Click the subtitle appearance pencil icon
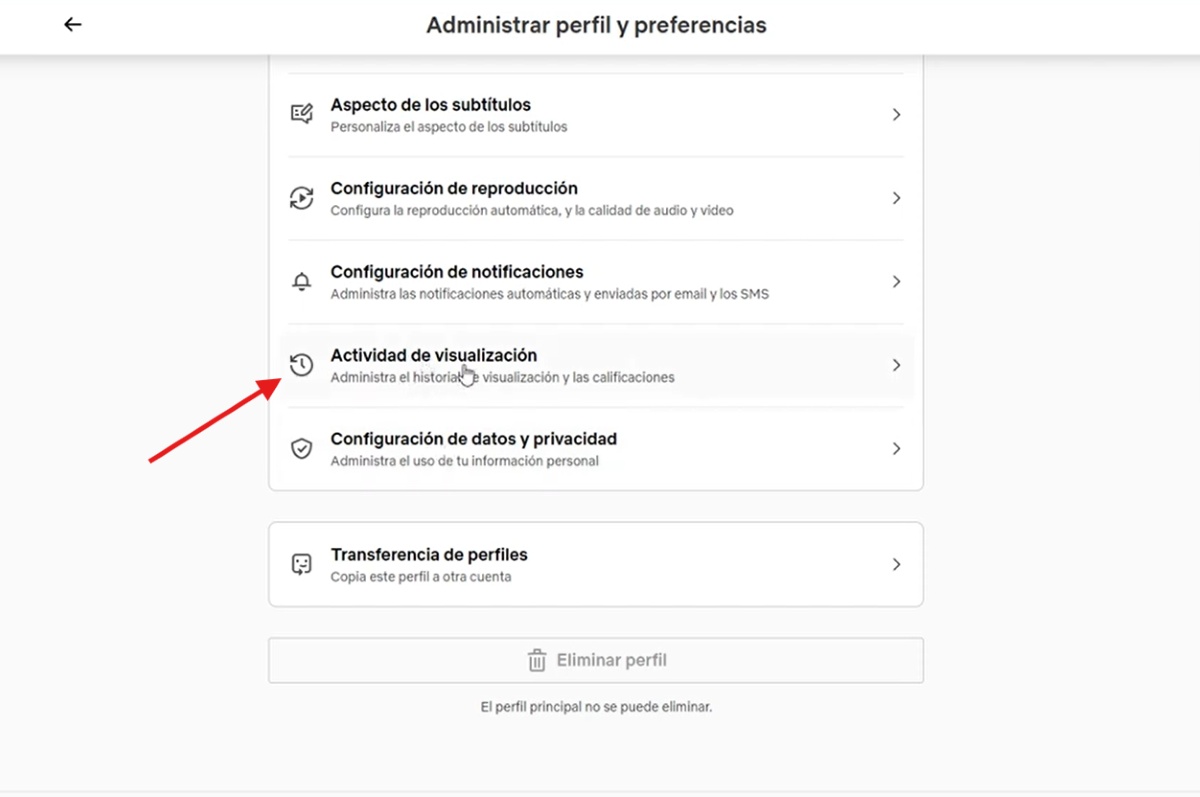Image resolution: width=1200 pixels, height=797 pixels. pos(302,113)
